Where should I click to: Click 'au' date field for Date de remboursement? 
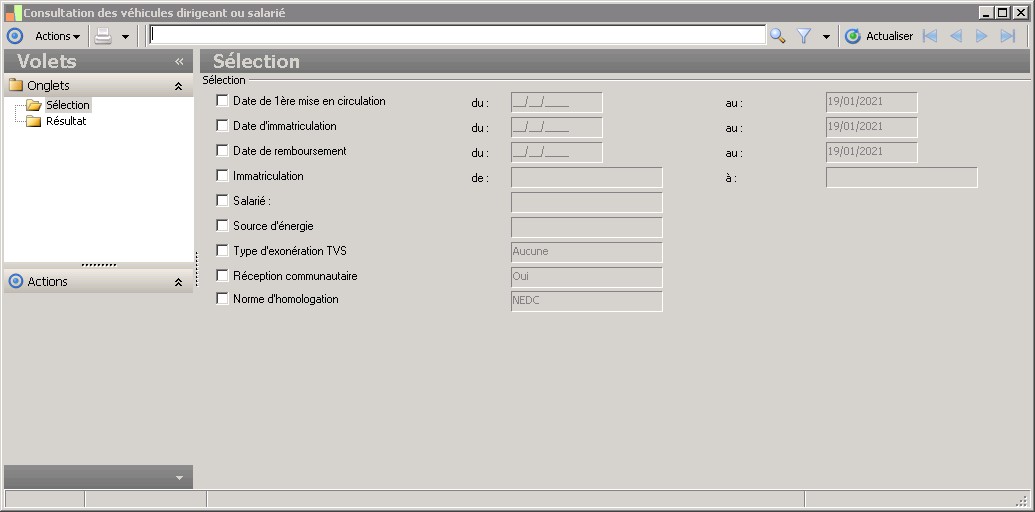click(871, 152)
